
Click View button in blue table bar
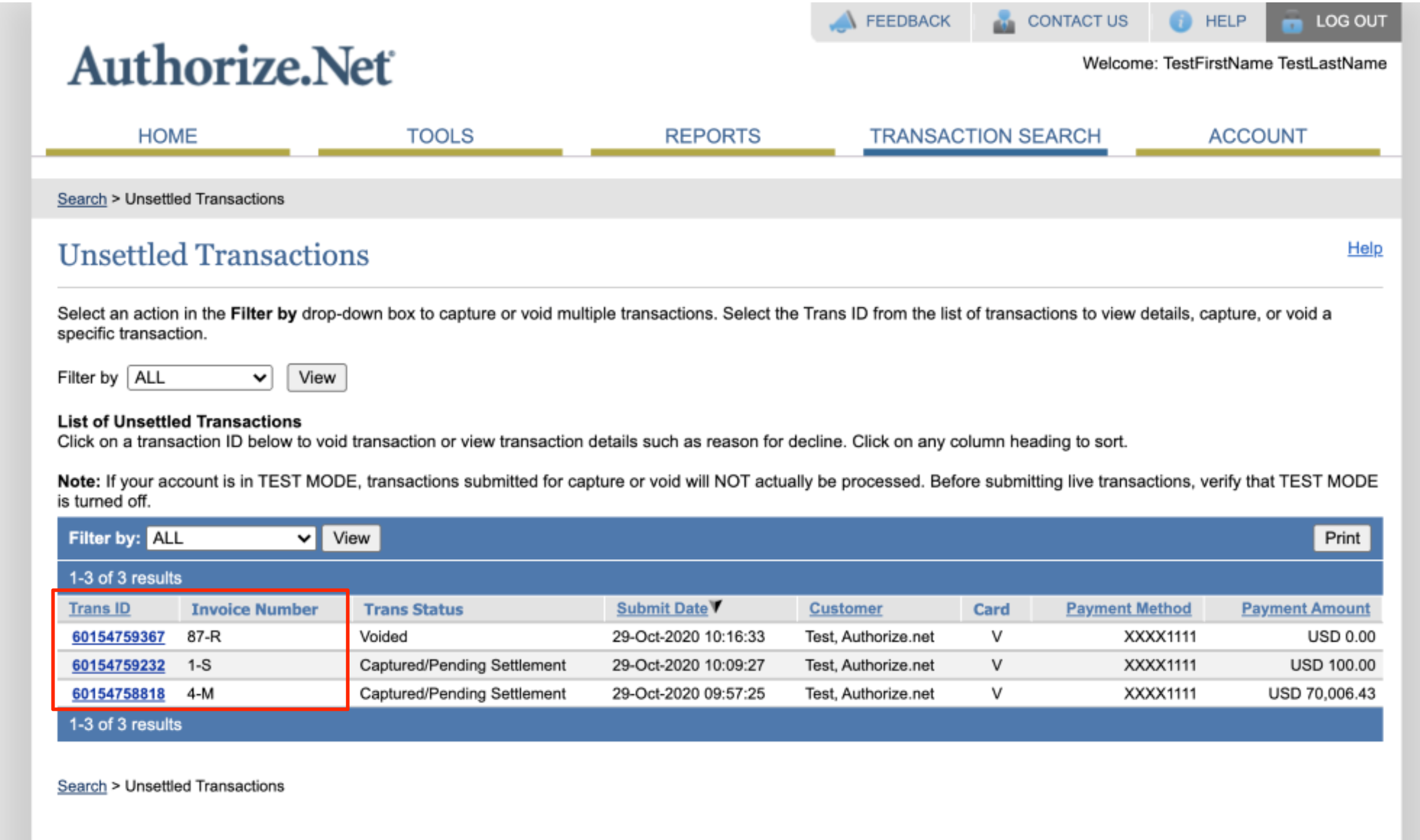[x=351, y=538]
